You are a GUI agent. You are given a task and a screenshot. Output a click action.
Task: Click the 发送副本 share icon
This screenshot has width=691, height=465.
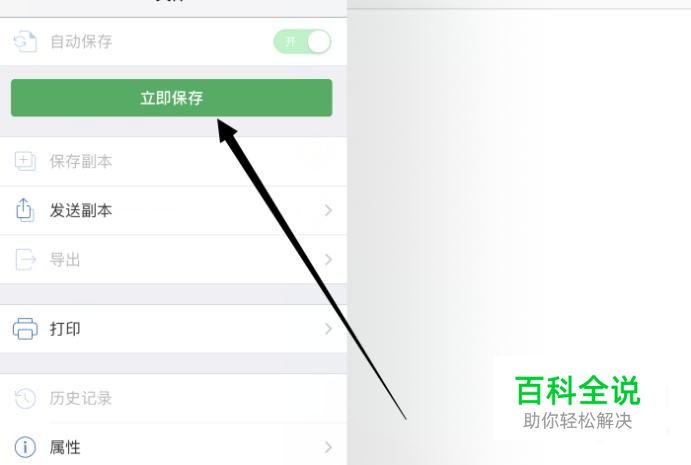25,210
